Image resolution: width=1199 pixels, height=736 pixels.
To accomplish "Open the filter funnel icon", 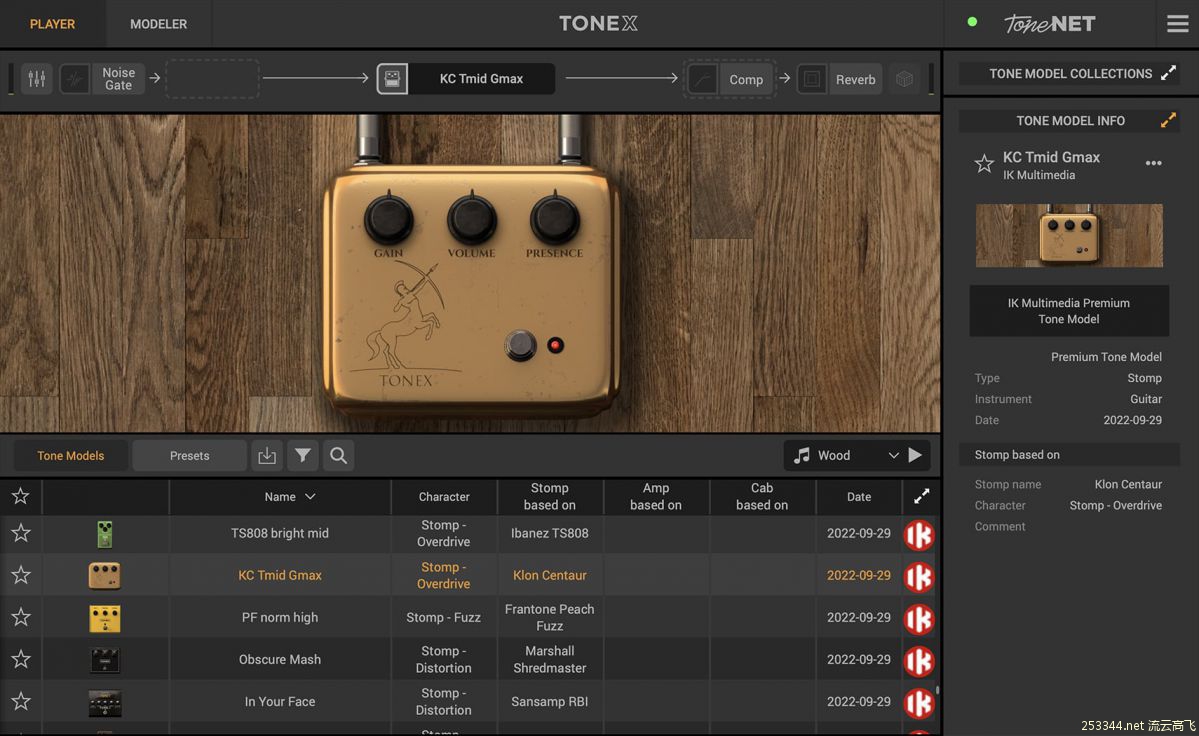I will pyautogui.click(x=303, y=456).
